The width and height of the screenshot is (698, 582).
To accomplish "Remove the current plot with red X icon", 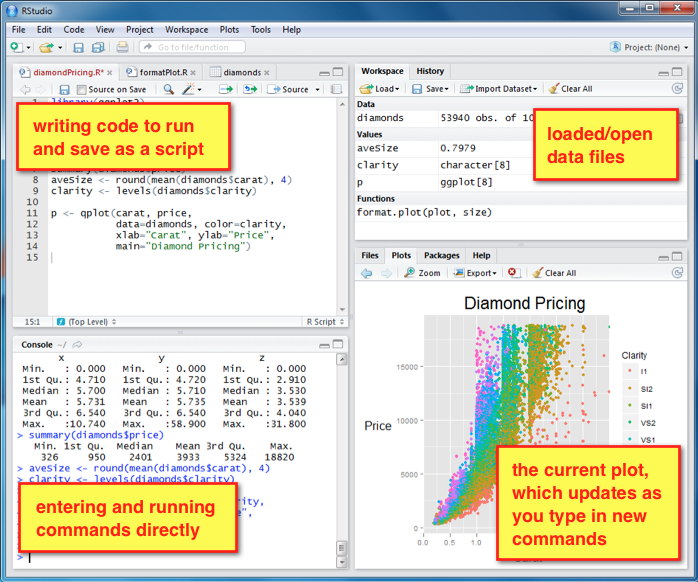I will coord(513,272).
